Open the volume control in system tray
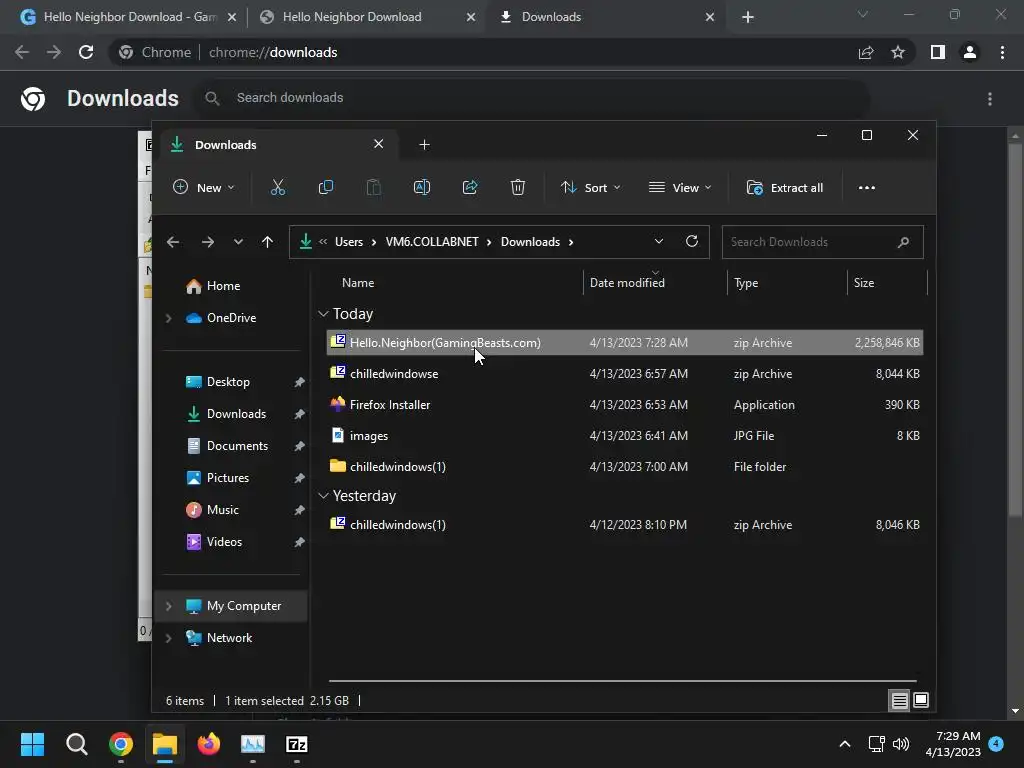 click(x=901, y=744)
